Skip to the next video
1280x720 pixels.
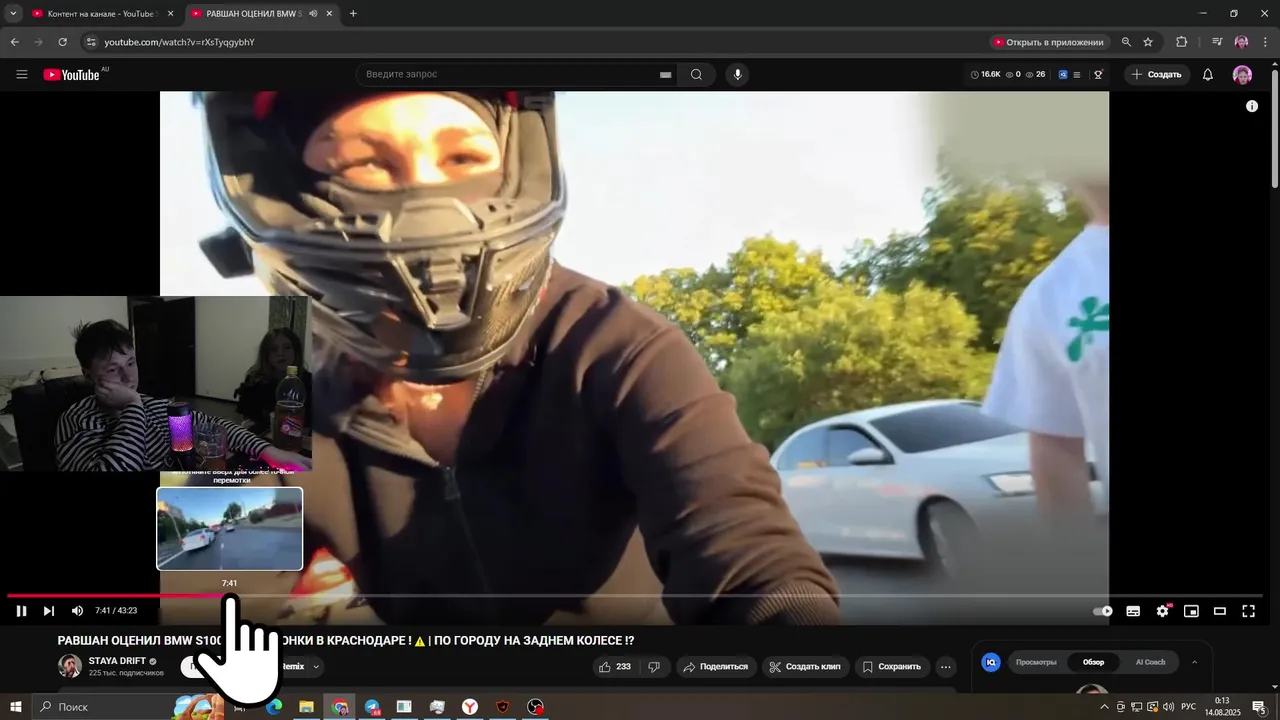click(48, 611)
